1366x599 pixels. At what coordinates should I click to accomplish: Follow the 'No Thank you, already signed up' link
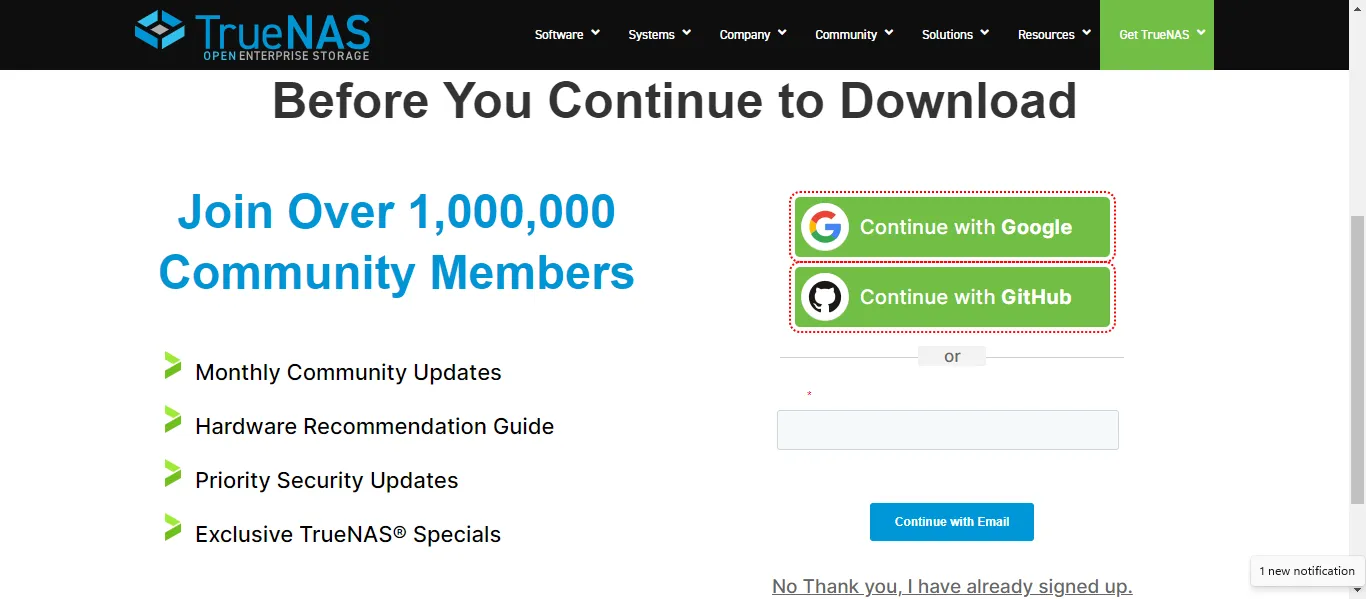click(952, 587)
